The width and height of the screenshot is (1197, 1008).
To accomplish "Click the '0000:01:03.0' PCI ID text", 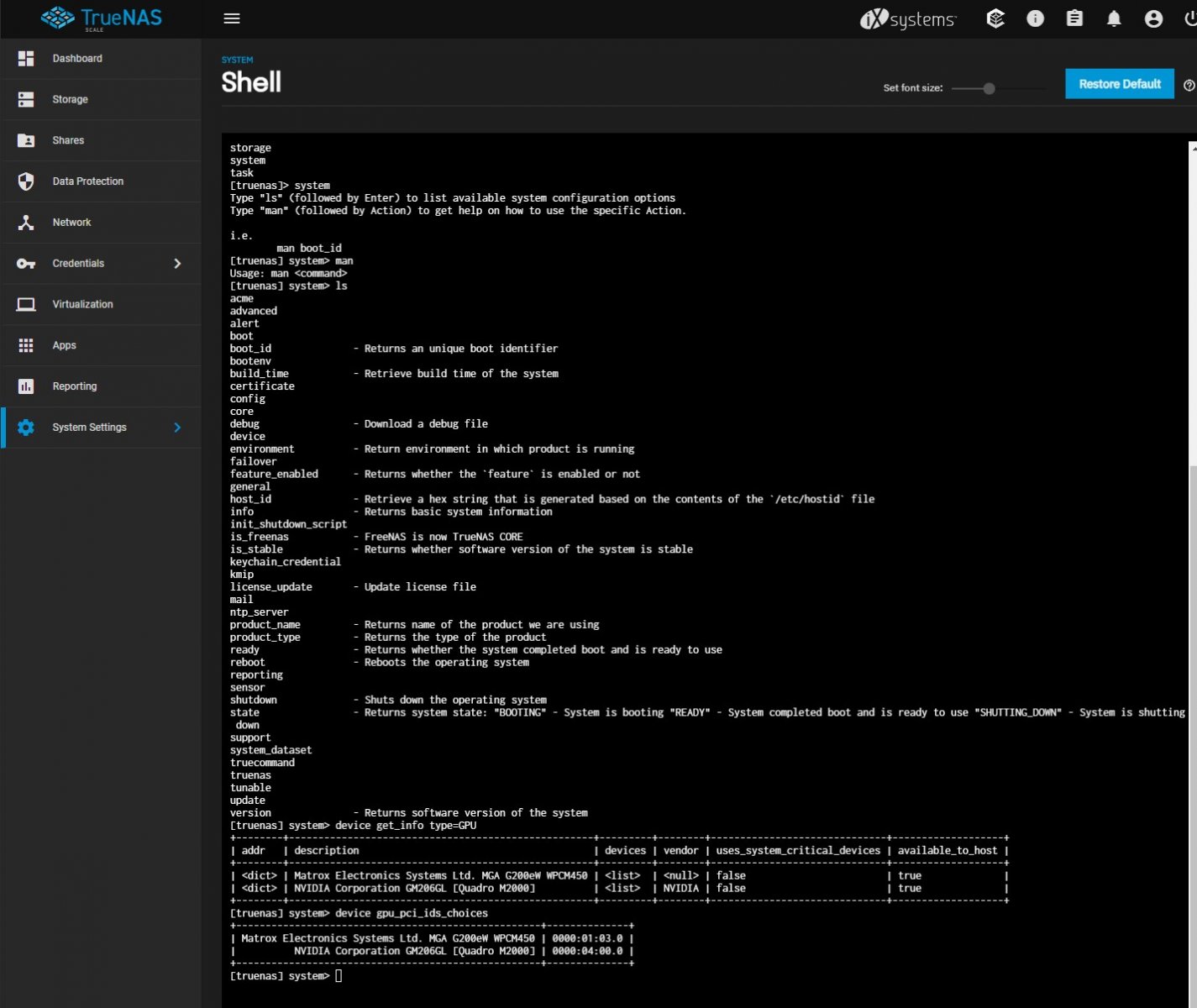I will pyautogui.click(x=588, y=938).
